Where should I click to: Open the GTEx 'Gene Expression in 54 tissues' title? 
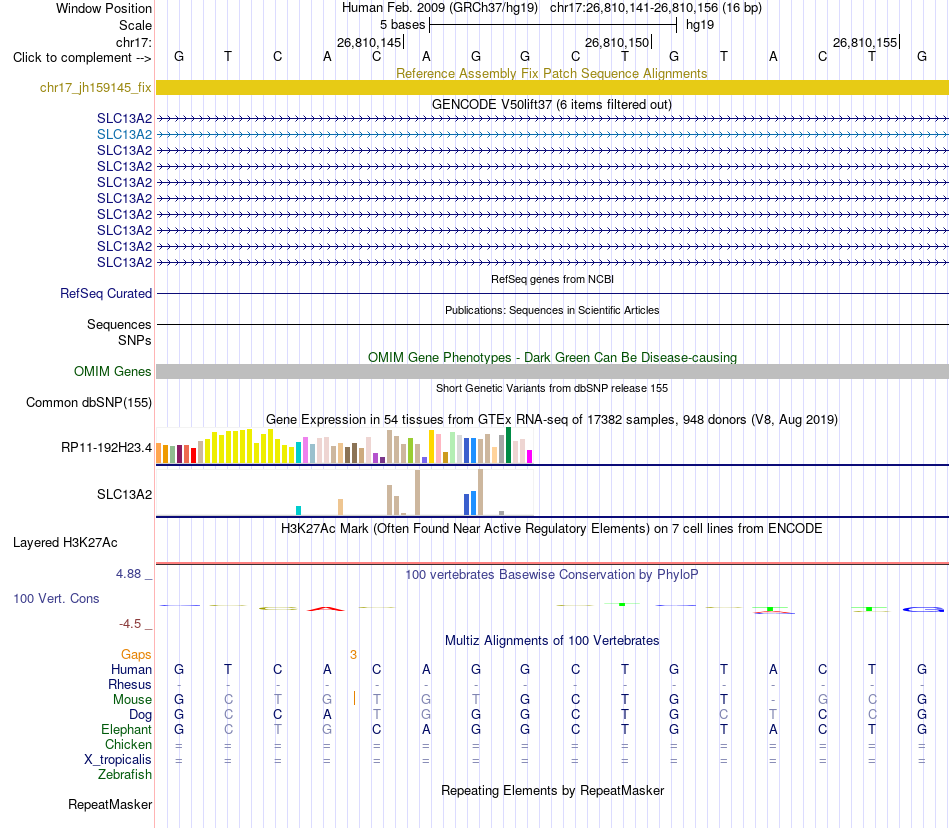click(552, 419)
